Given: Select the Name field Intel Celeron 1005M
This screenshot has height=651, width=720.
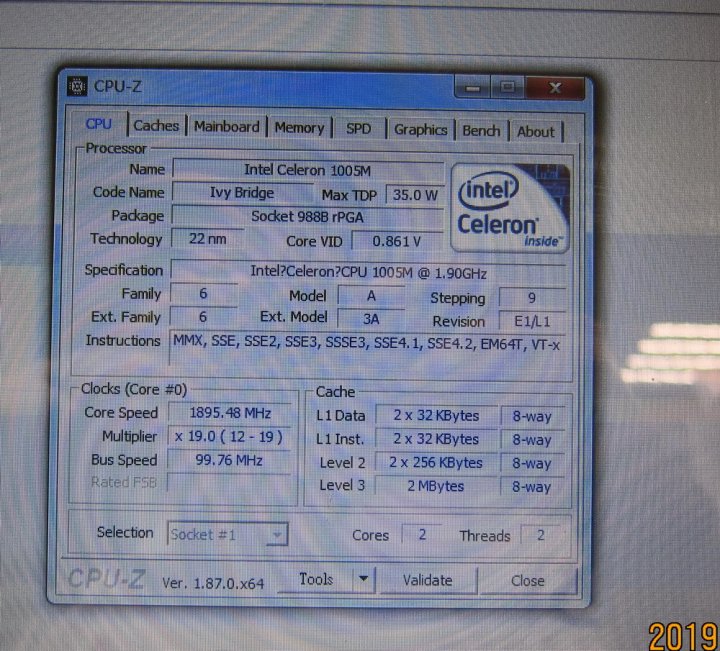Looking at the screenshot, I should tap(308, 170).
